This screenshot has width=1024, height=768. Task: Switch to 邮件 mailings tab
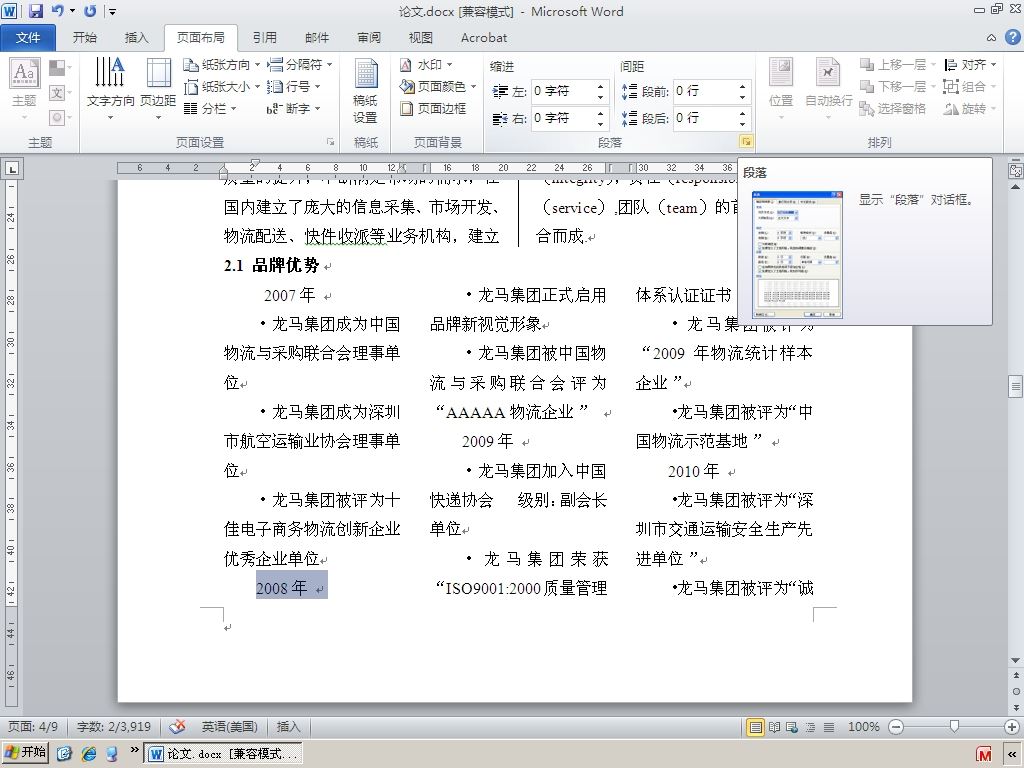tap(317, 38)
